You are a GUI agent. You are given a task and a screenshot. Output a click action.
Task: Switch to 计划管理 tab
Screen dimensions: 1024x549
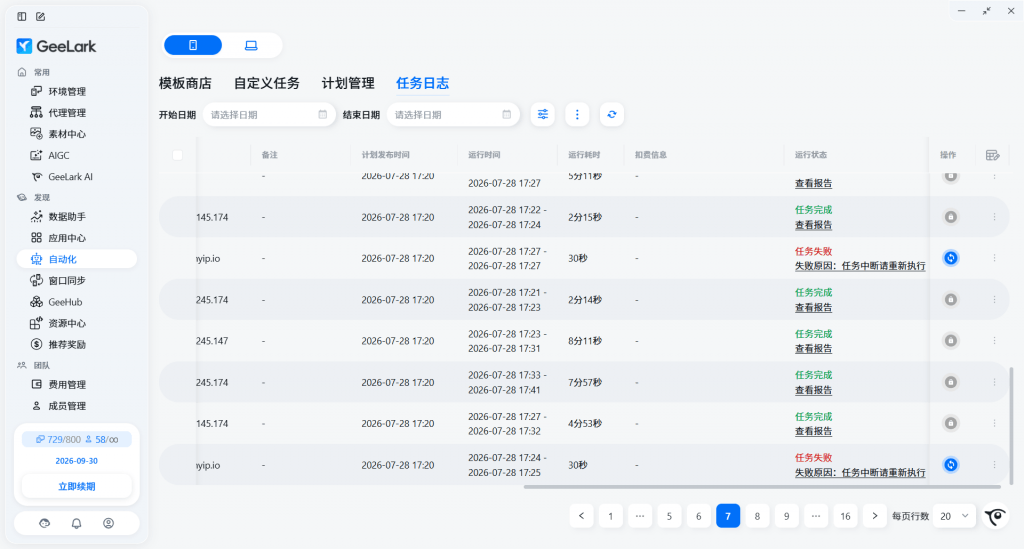tap(347, 83)
